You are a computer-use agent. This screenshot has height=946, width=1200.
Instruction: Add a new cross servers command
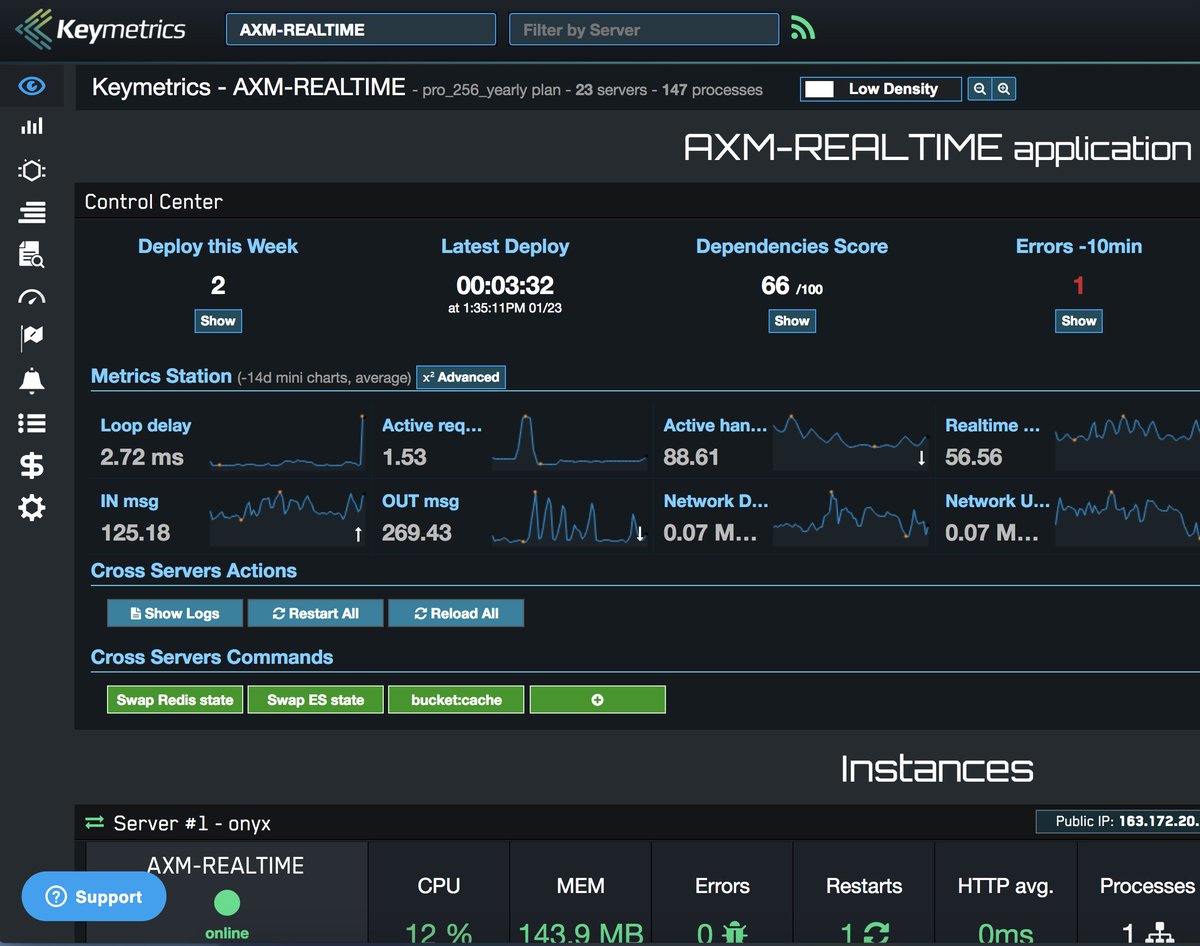[597, 699]
